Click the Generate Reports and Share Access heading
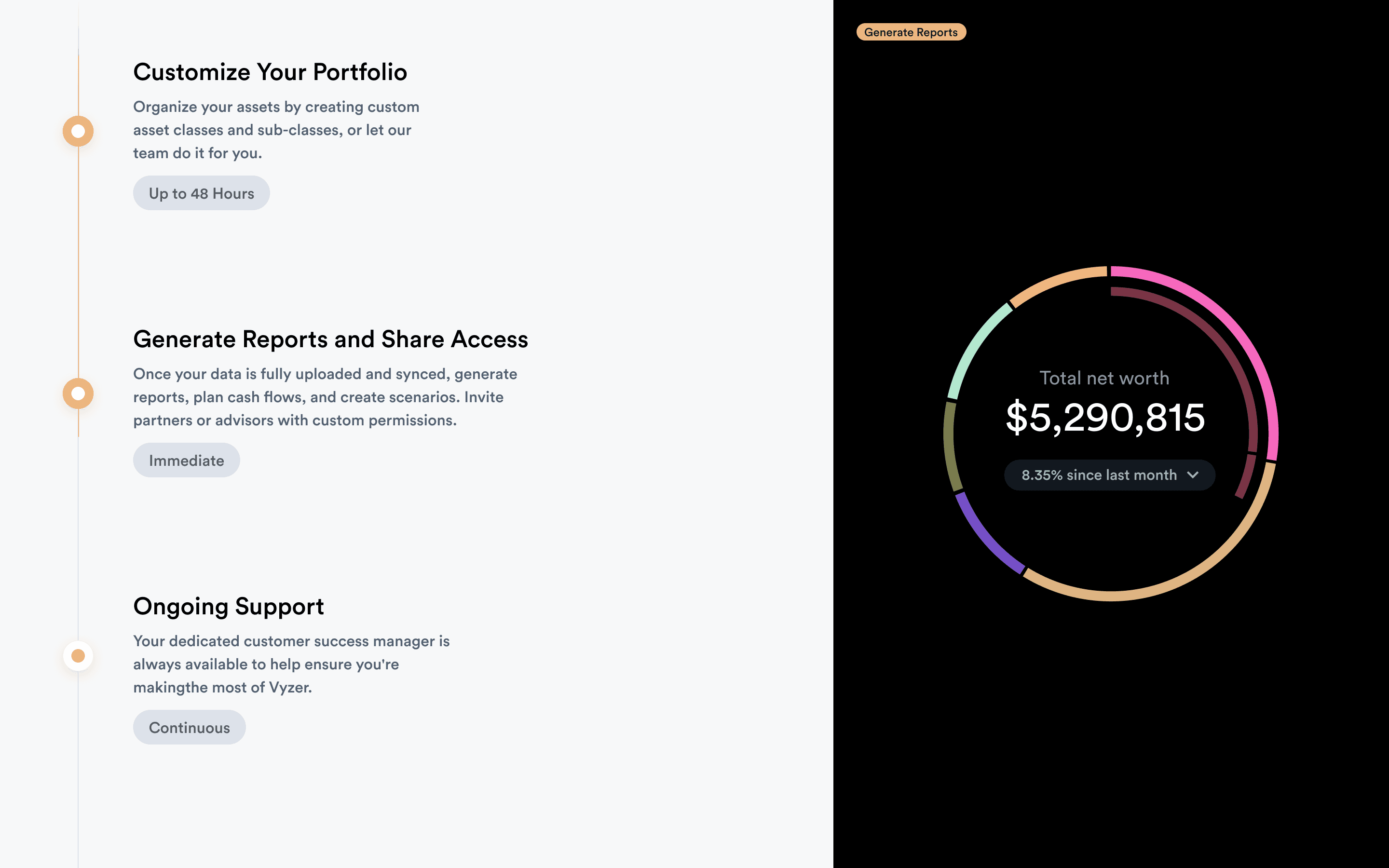This screenshot has width=1389, height=868. point(330,339)
